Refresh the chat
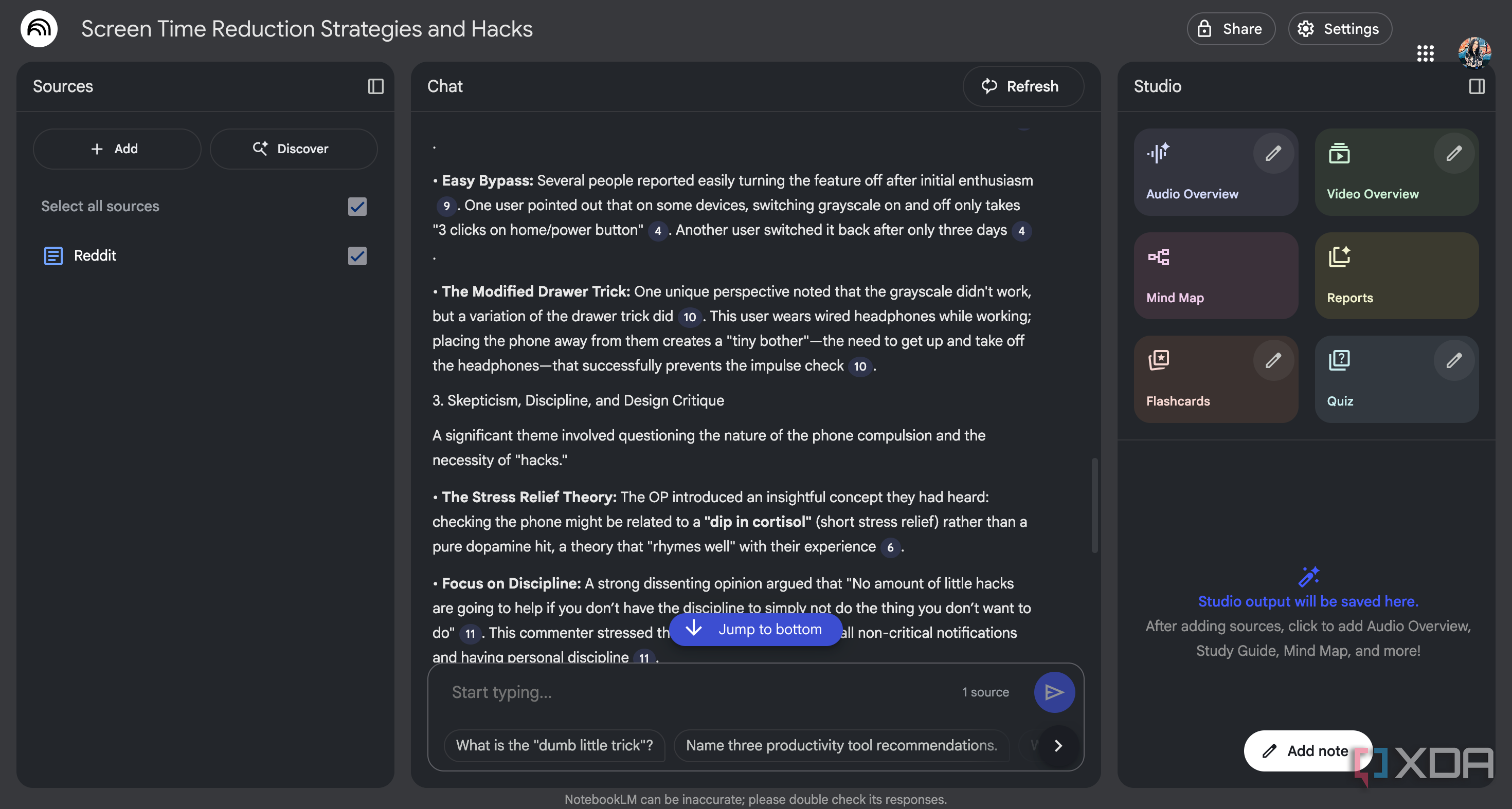The width and height of the screenshot is (1512, 809). coord(1022,86)
